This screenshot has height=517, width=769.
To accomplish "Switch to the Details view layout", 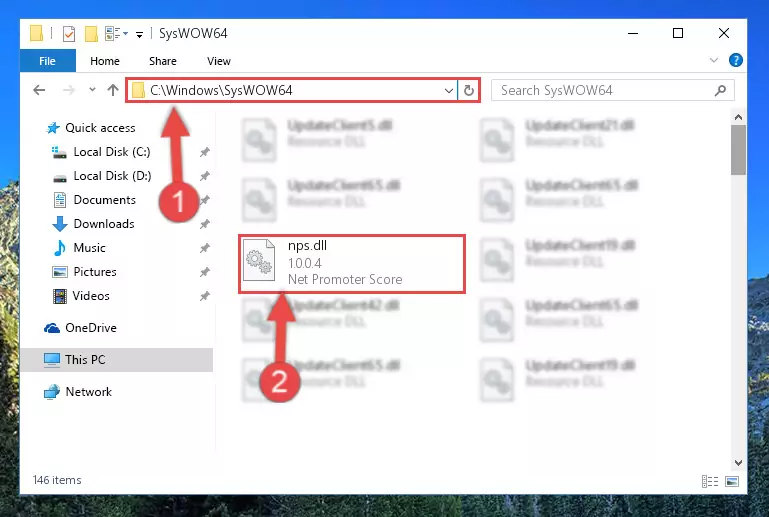I will [710, 481].
